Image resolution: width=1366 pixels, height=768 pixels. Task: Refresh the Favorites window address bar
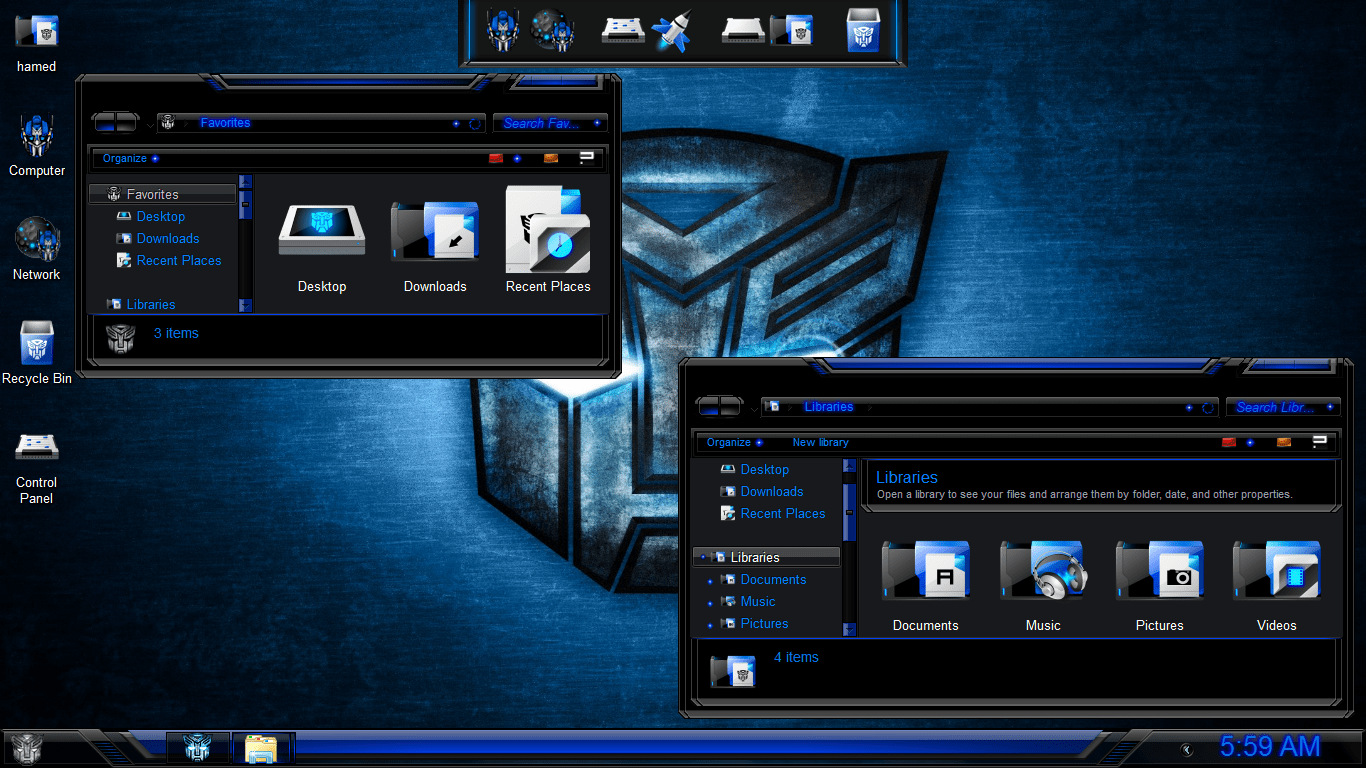(x=475, y=124)
